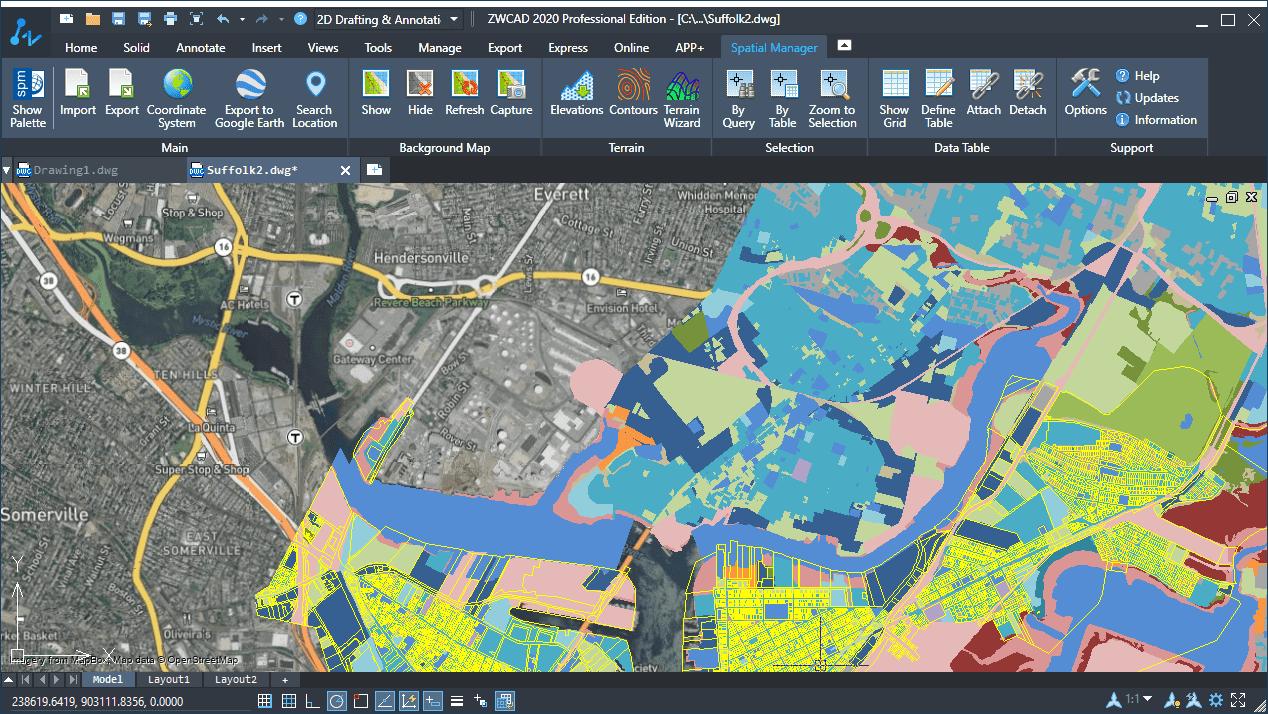Toggle Dynamic Input in status bar
Screen dimensions: 1268x714
(x=433, y=701)
